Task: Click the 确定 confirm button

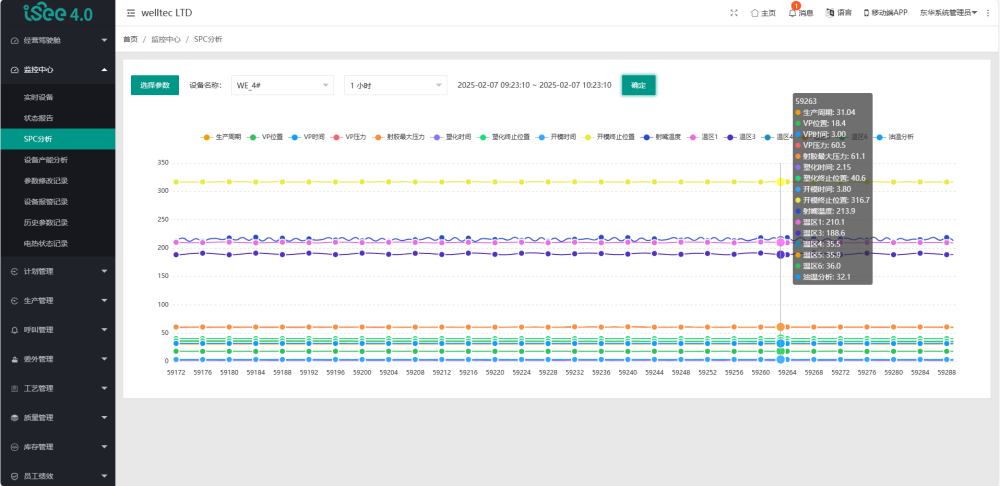Action: point(638,86)
